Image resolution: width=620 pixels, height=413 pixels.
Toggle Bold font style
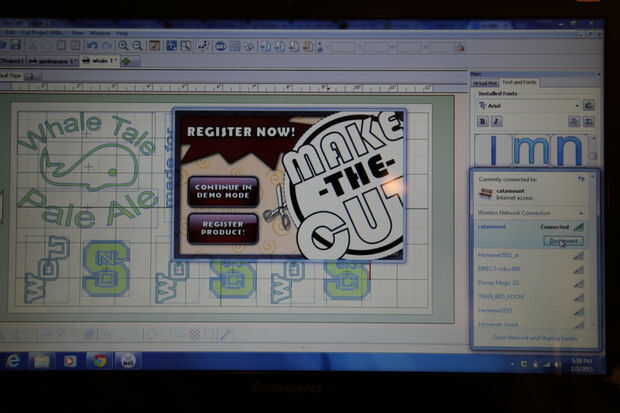click(482, 121)
